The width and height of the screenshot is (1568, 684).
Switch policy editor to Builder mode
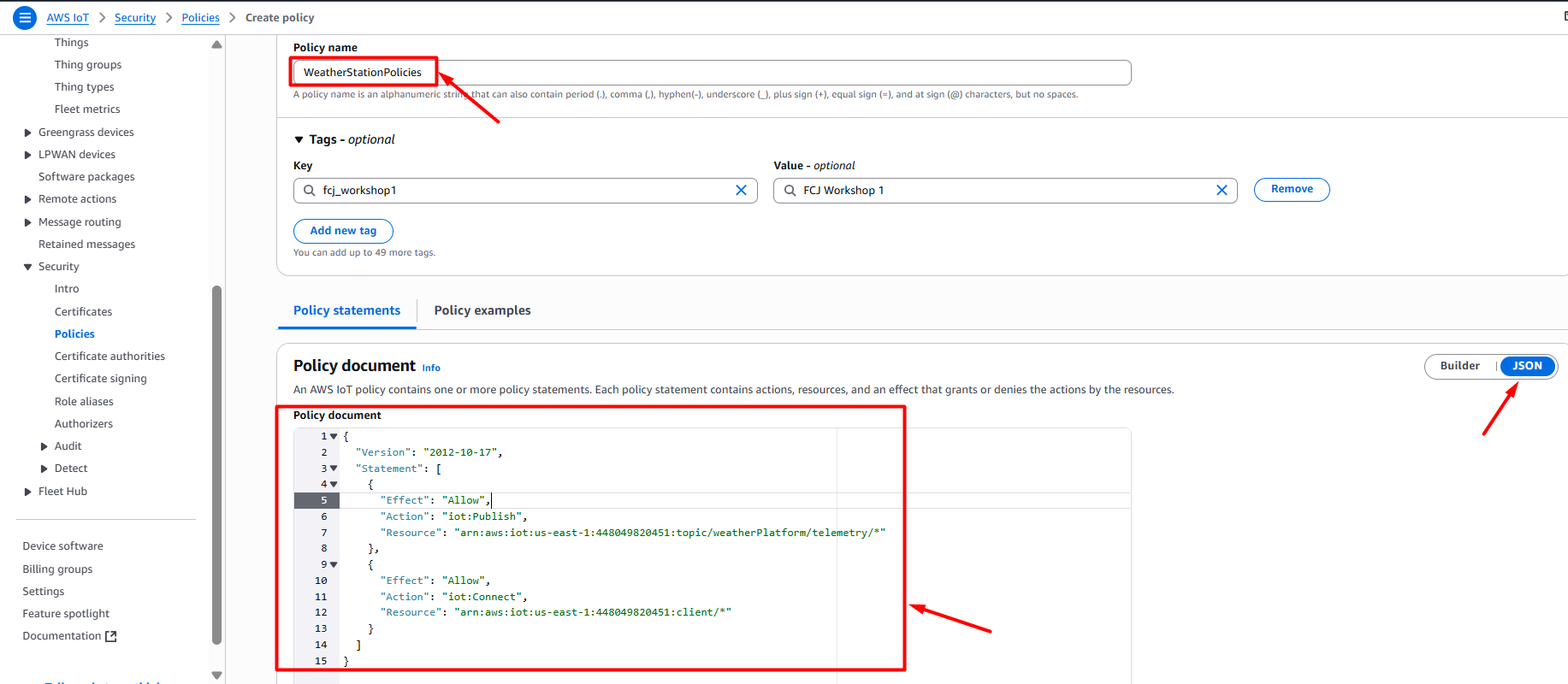click(x=1459, y=366)
